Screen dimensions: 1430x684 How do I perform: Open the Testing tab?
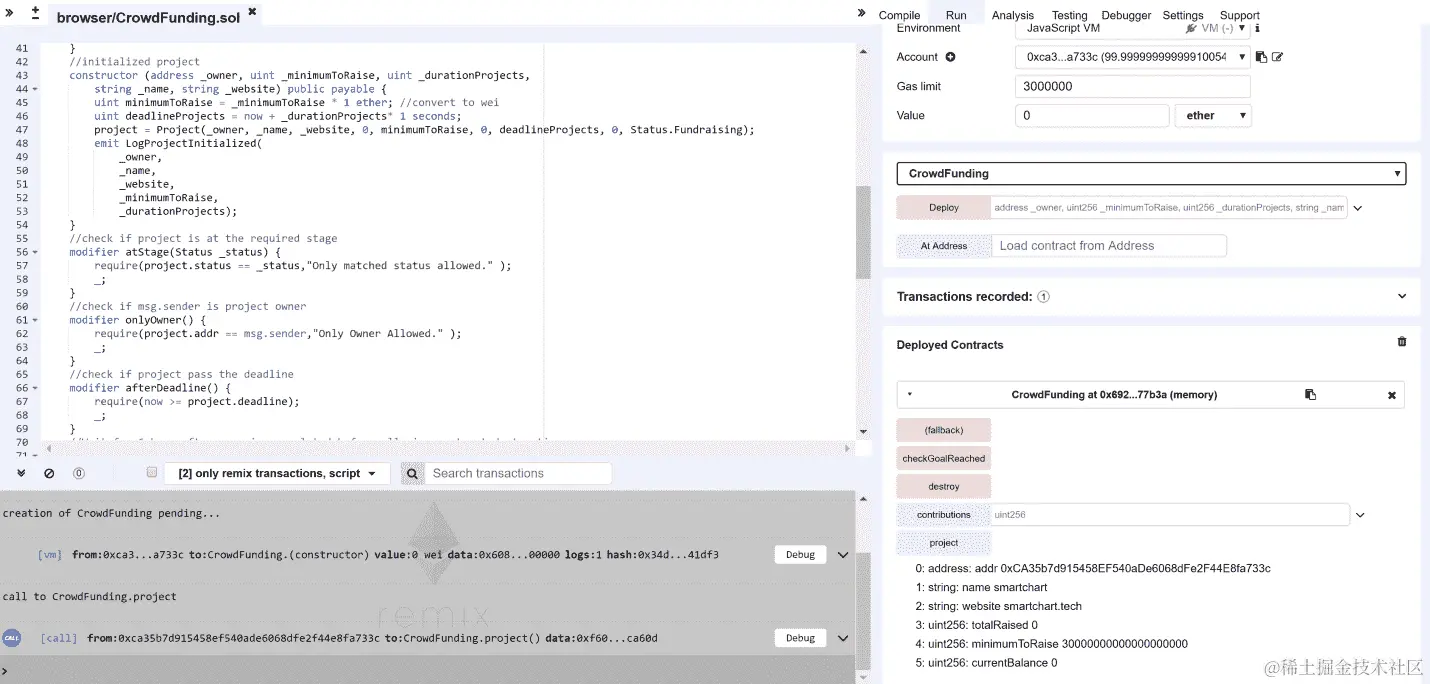(x=1069, y=15)
